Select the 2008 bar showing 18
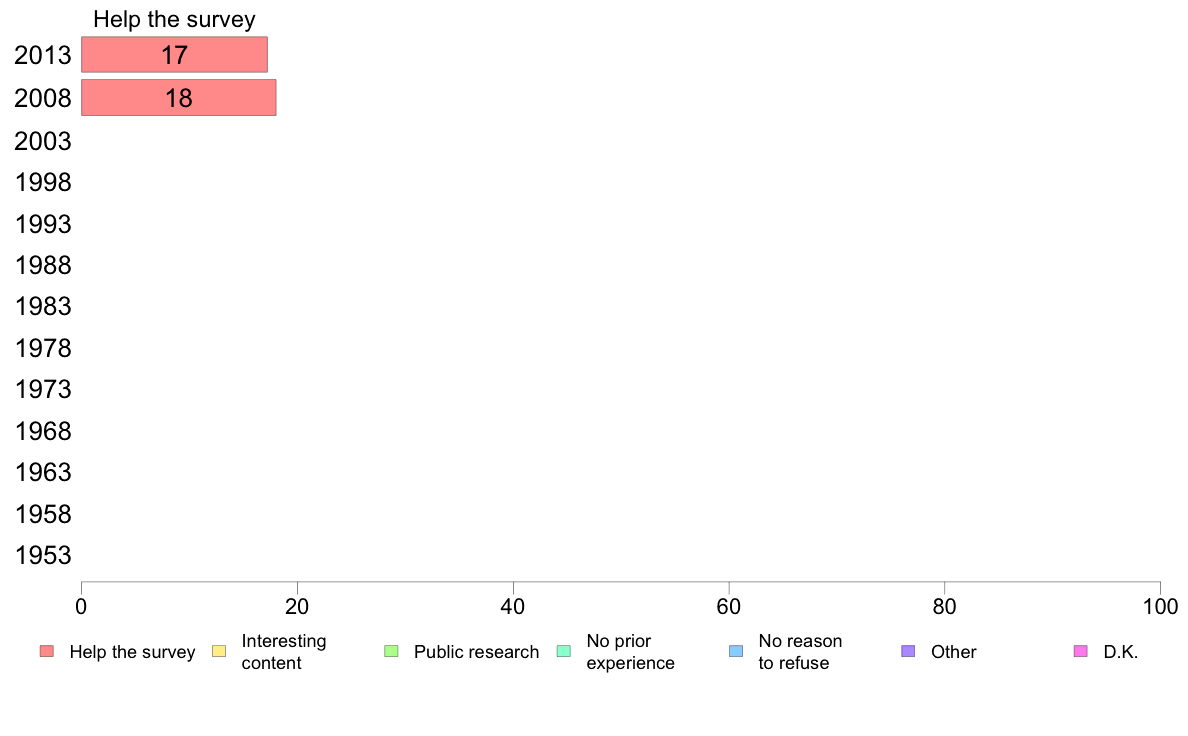This screenshot has height=736, width=1188. [178, 98]
